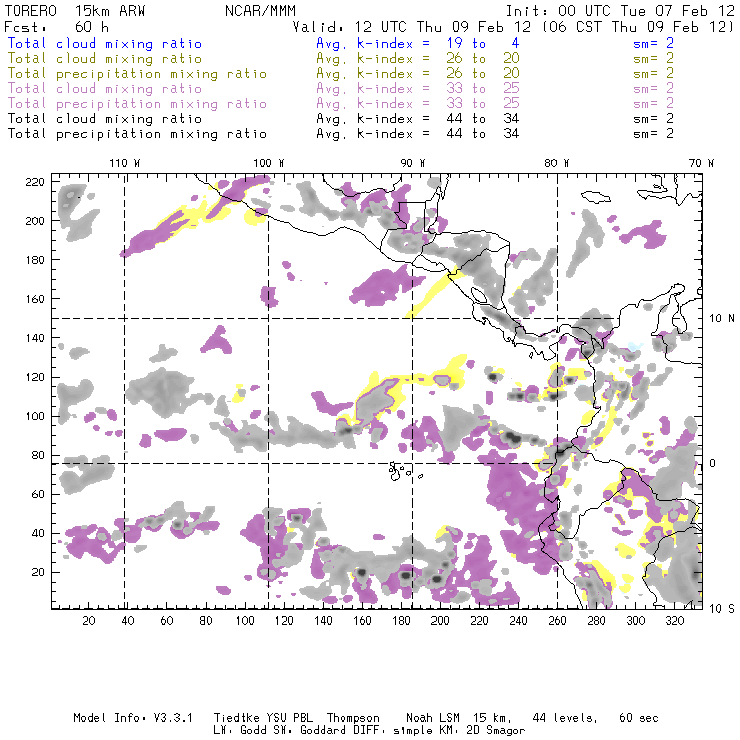Click the "320" tick label on horizontal axis
Viewport: 740px width, 740px height.
[x=674, y=621]
